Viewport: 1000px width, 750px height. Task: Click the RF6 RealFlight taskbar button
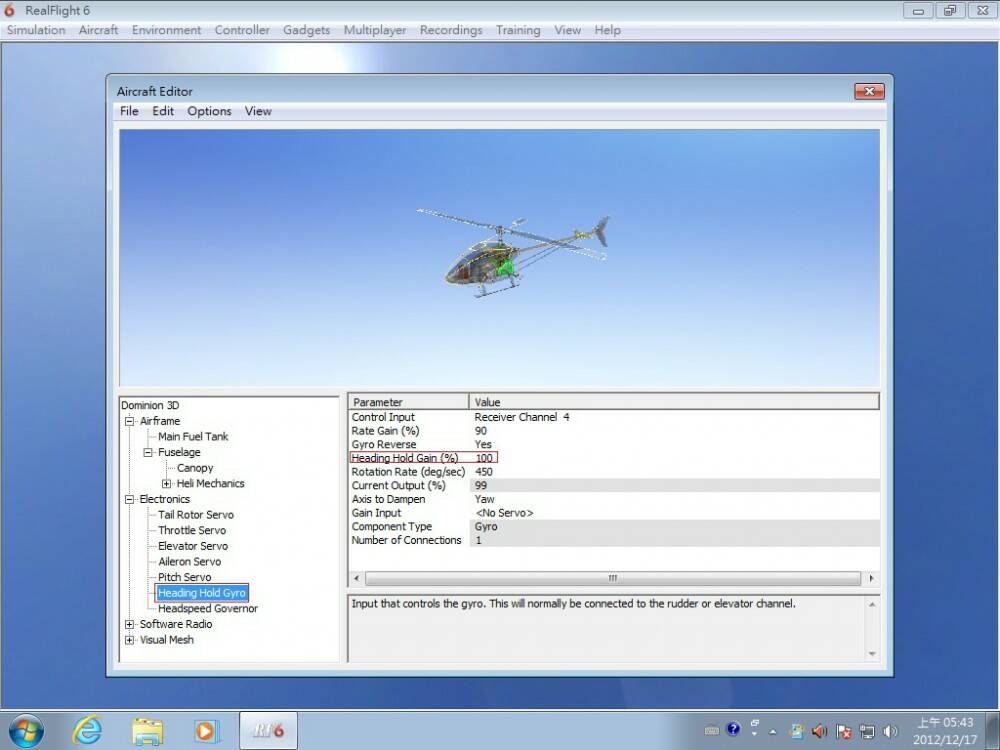268,731
